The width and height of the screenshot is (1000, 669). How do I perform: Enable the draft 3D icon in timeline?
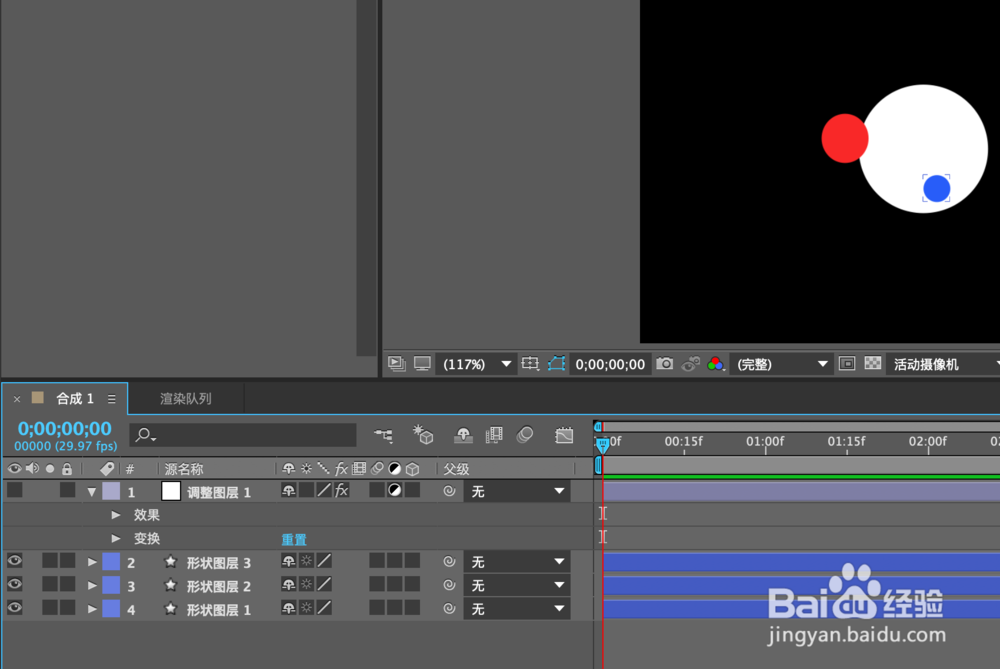coord(423,435)
